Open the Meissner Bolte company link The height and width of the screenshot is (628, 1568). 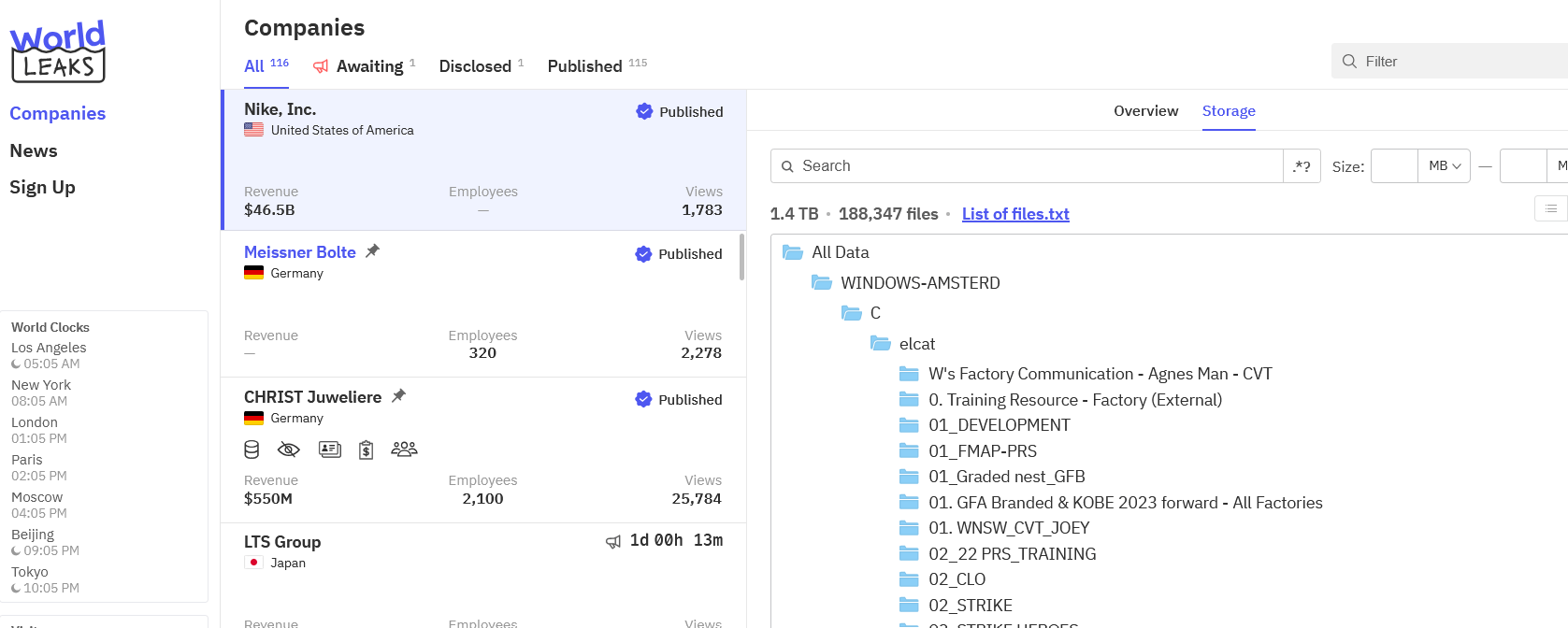coord(299,252)
